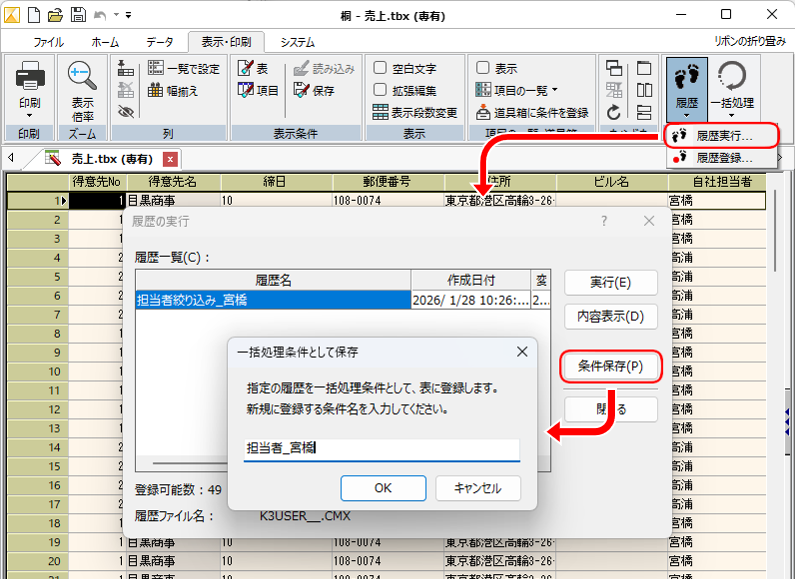Toggle the 表示 checkbox in item list group
The width and height of the screenshot is (795, 579).
coord(483,69)
